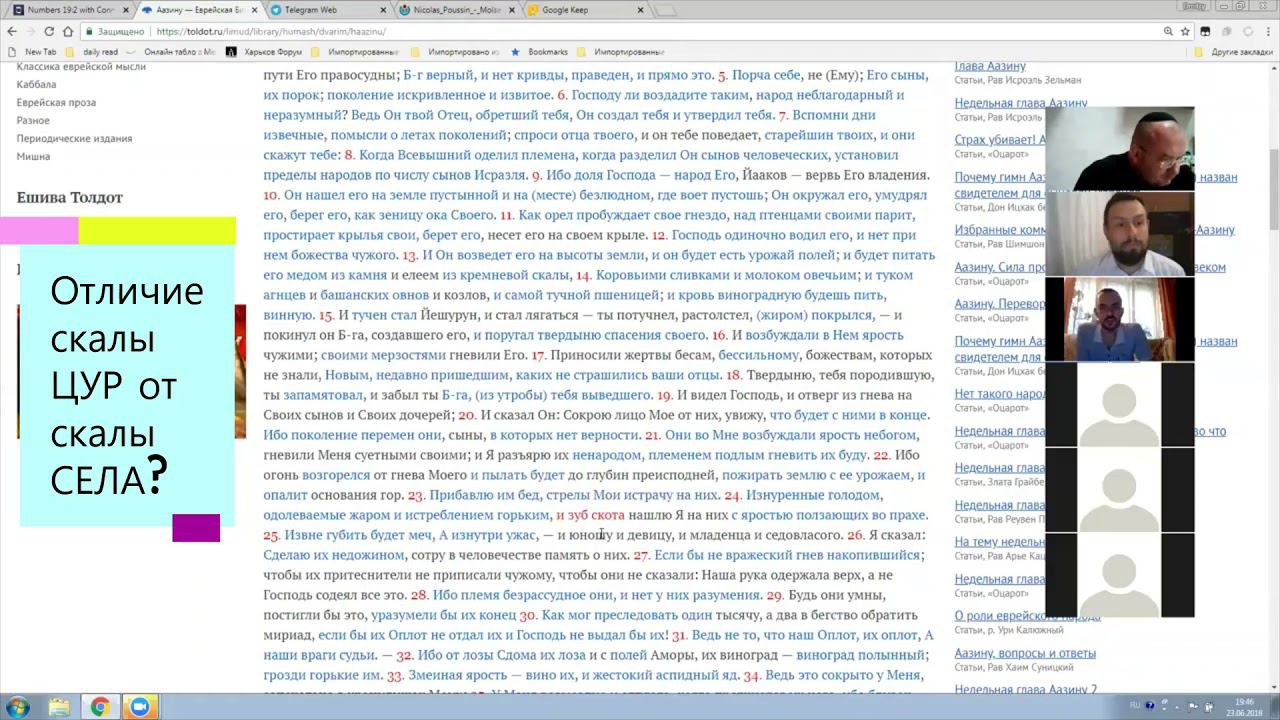Open the browser Home page icon
Image resolution: width=1280 pixels, height=720 pixels.
68,31
